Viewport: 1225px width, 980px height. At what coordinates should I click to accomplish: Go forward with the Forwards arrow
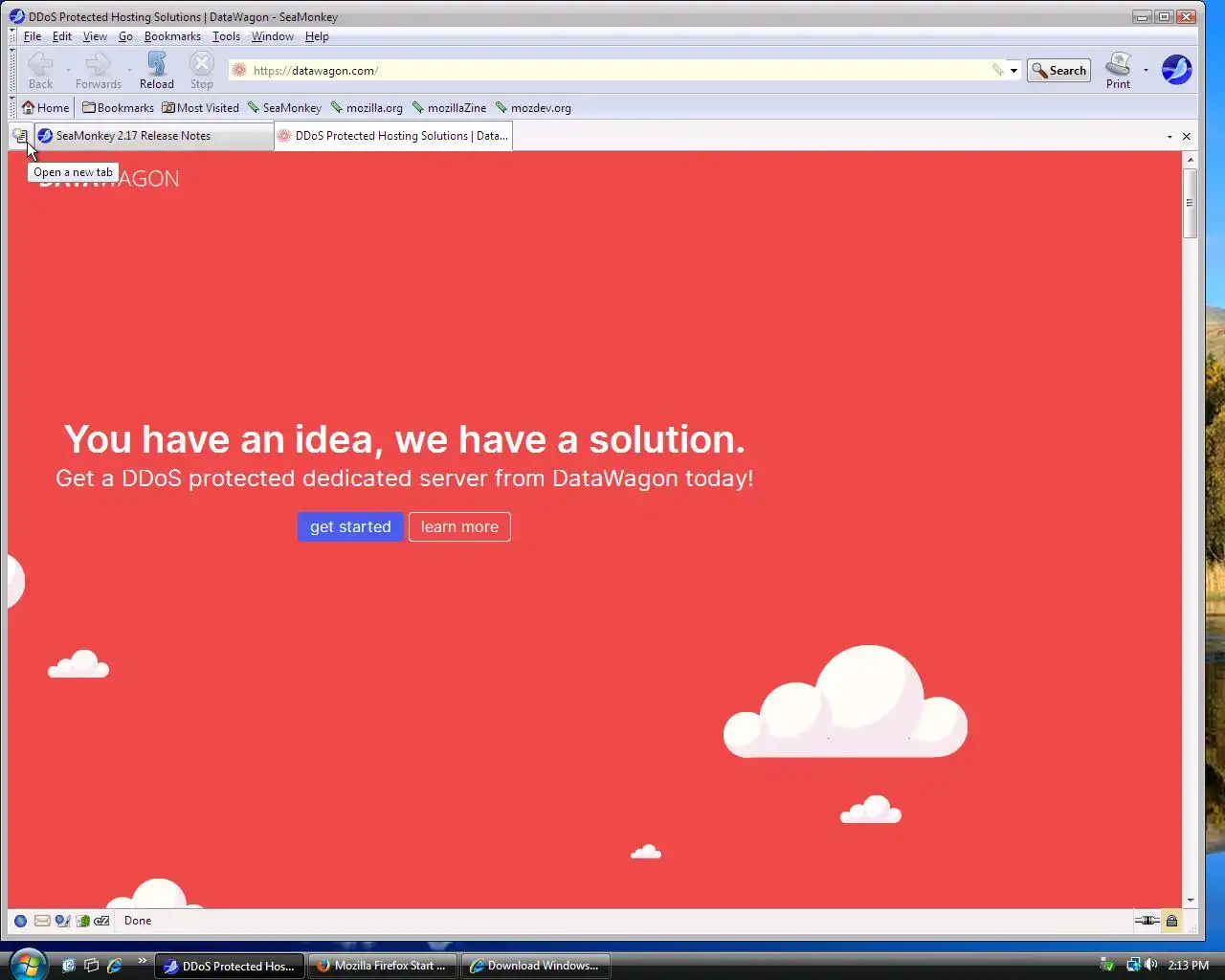click(x=98, y=70)
